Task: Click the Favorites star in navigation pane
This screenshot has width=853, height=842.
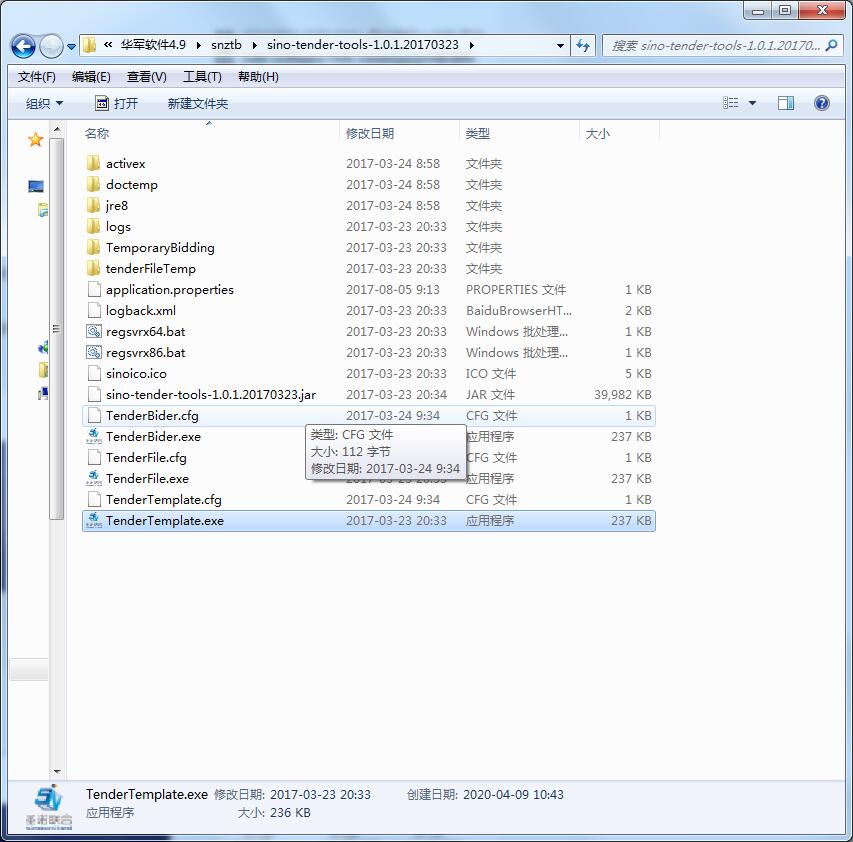Action: [x=35, y=140]
